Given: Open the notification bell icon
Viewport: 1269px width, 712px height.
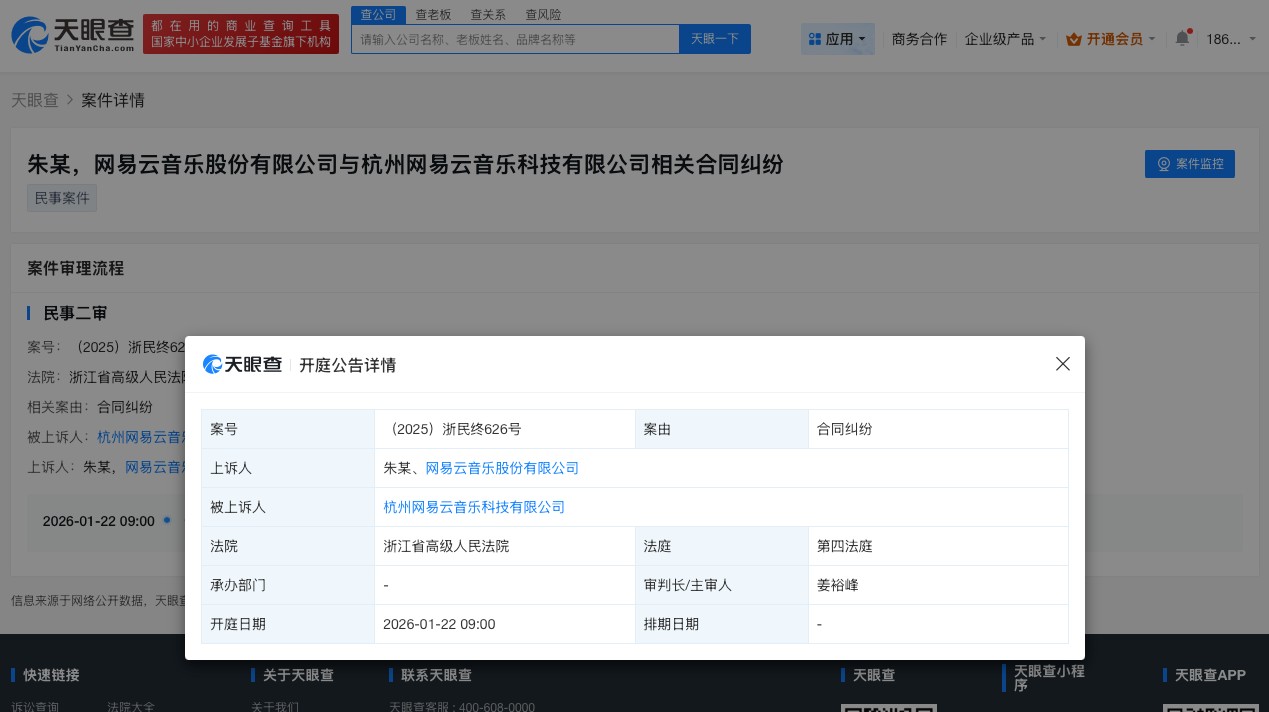Looking at the screenshot, I should (x=1183, y=38).
